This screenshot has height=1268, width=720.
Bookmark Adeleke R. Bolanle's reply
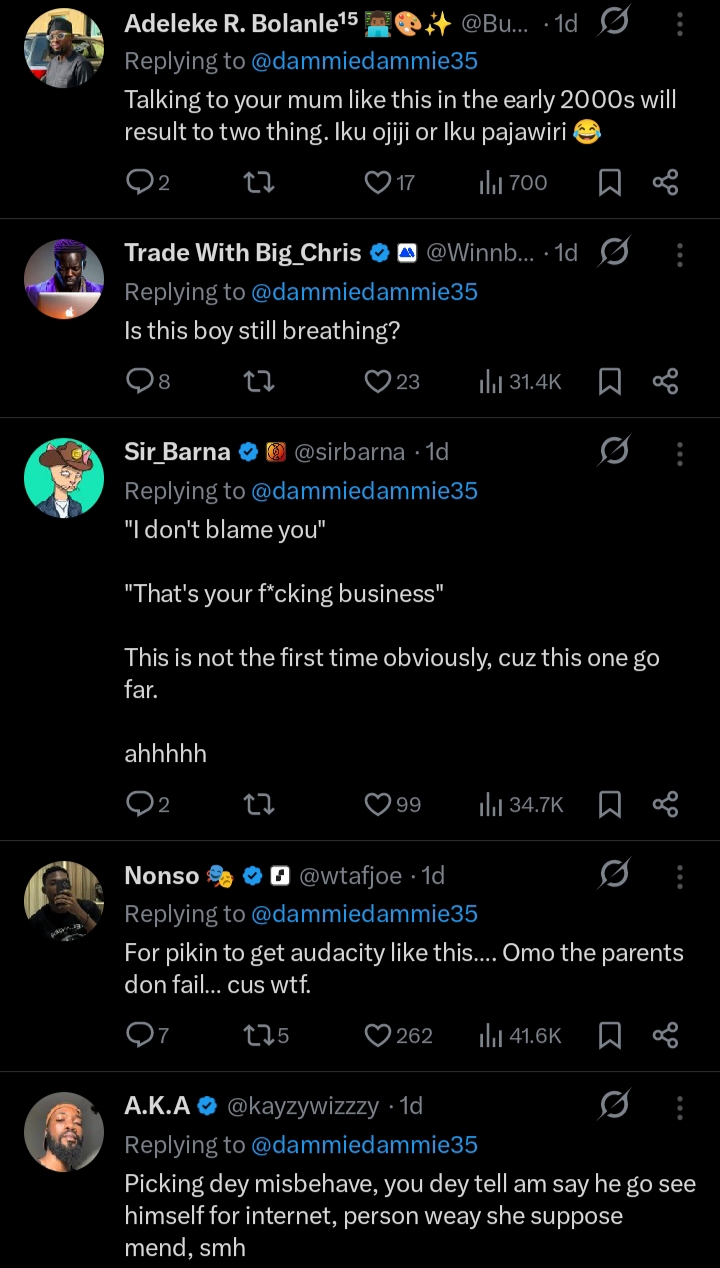click(x=609, y=182)
